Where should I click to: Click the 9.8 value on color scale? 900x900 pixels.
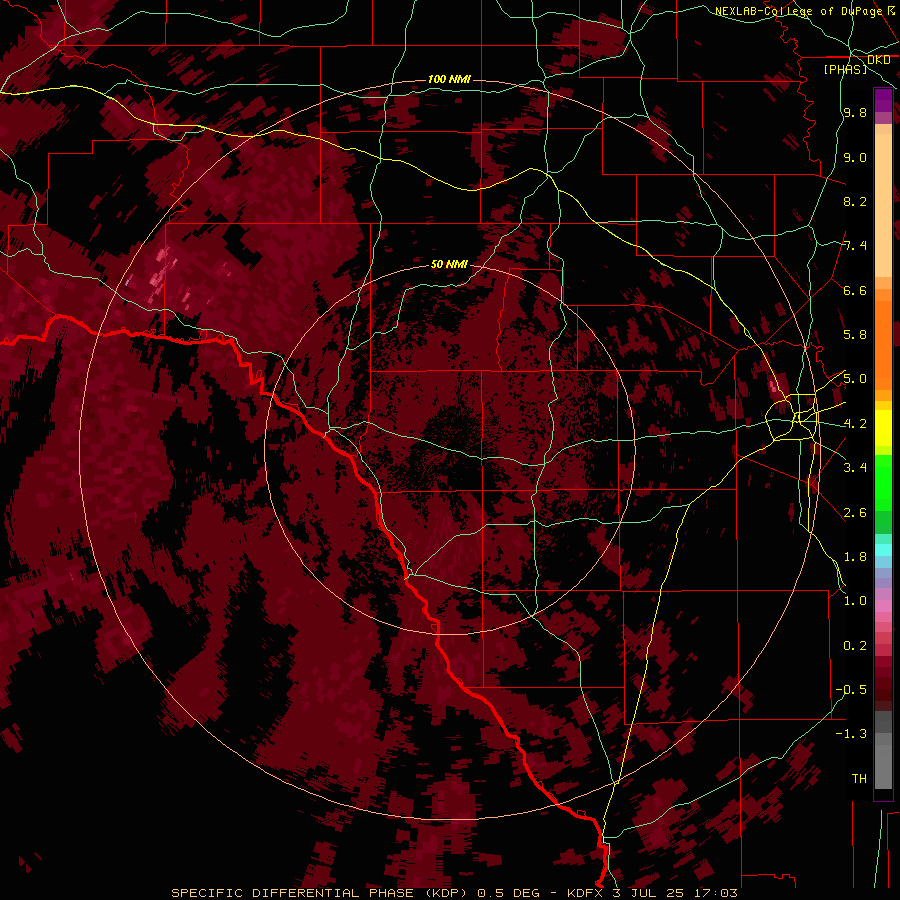[855, 113]
